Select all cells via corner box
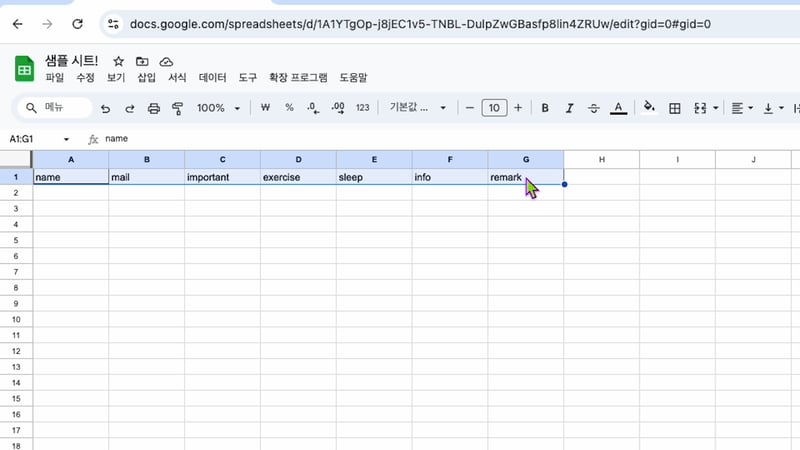Viewport: 800px width, 450px height. 16,159
